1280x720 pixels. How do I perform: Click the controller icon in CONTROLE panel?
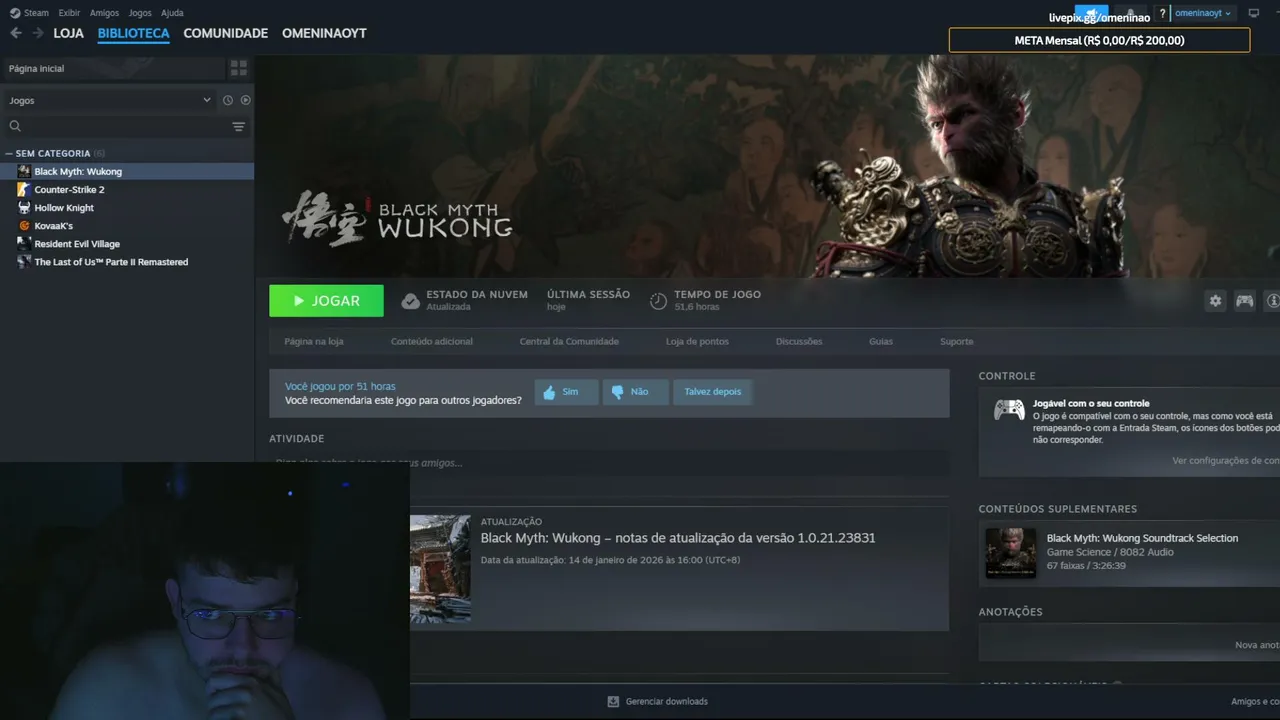[1008, 410]
